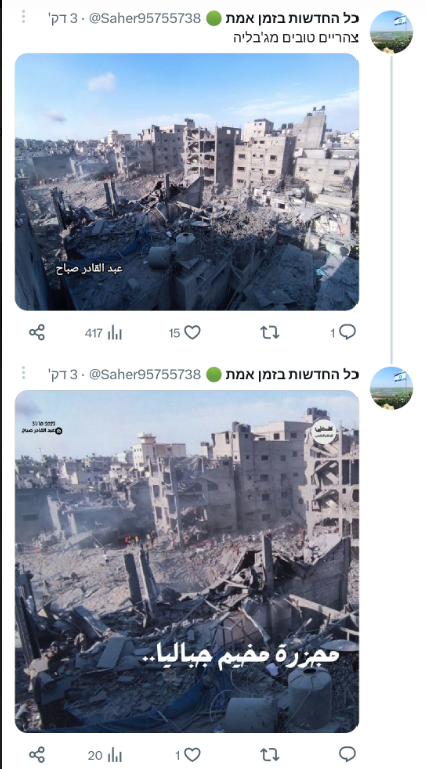Viewport: 426px width, 769px height.
Task: Open more options menu on first tweet
Action: [23, 17]
